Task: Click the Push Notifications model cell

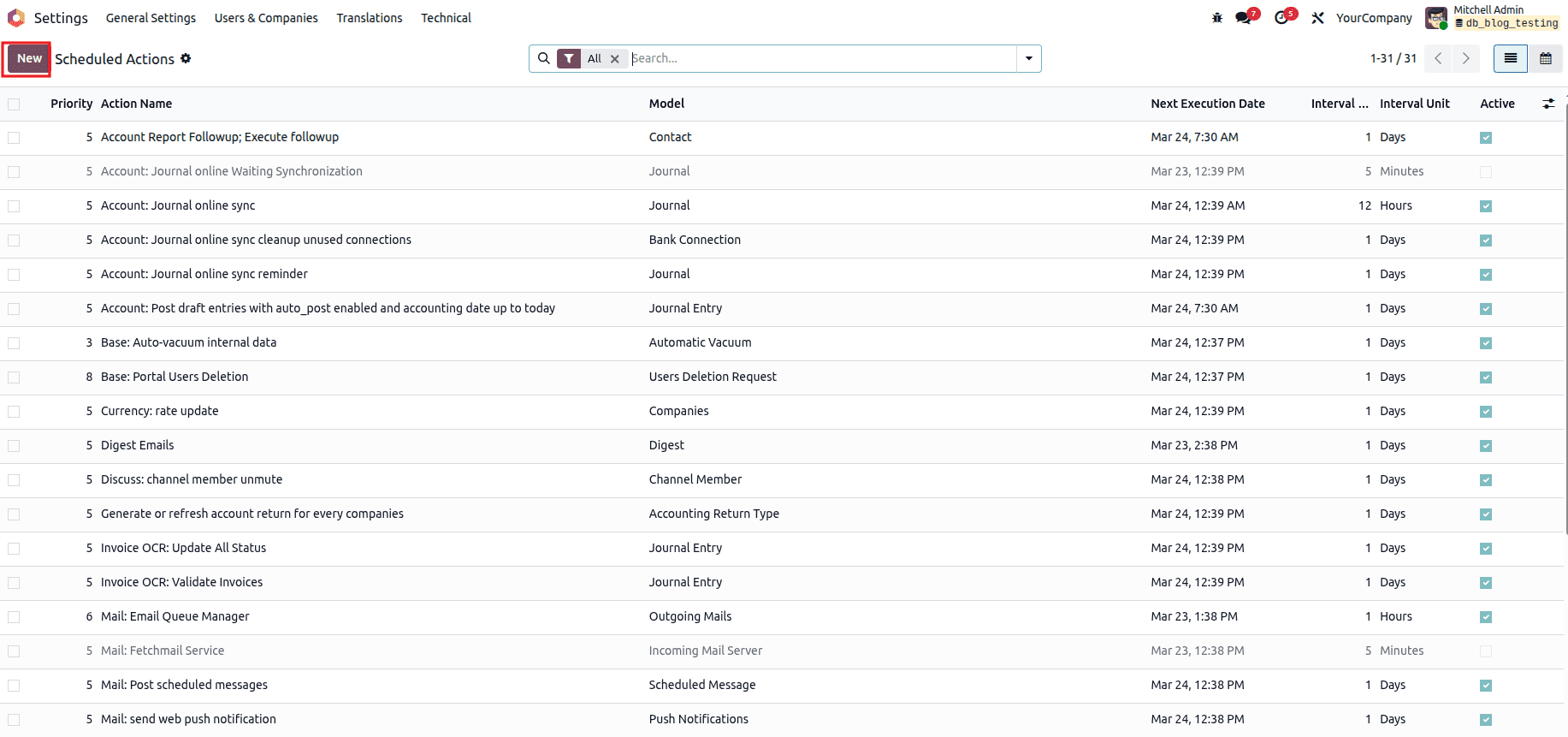Action: [698, 719]
